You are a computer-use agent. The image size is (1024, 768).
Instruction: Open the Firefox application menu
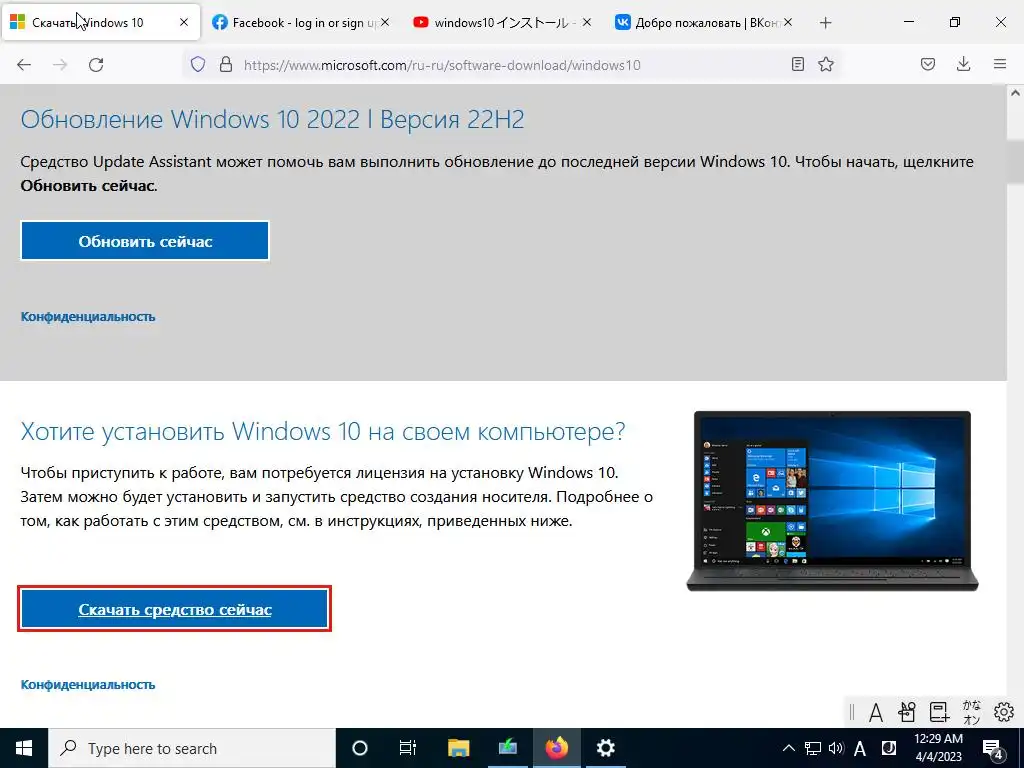tap(1000, 64)
